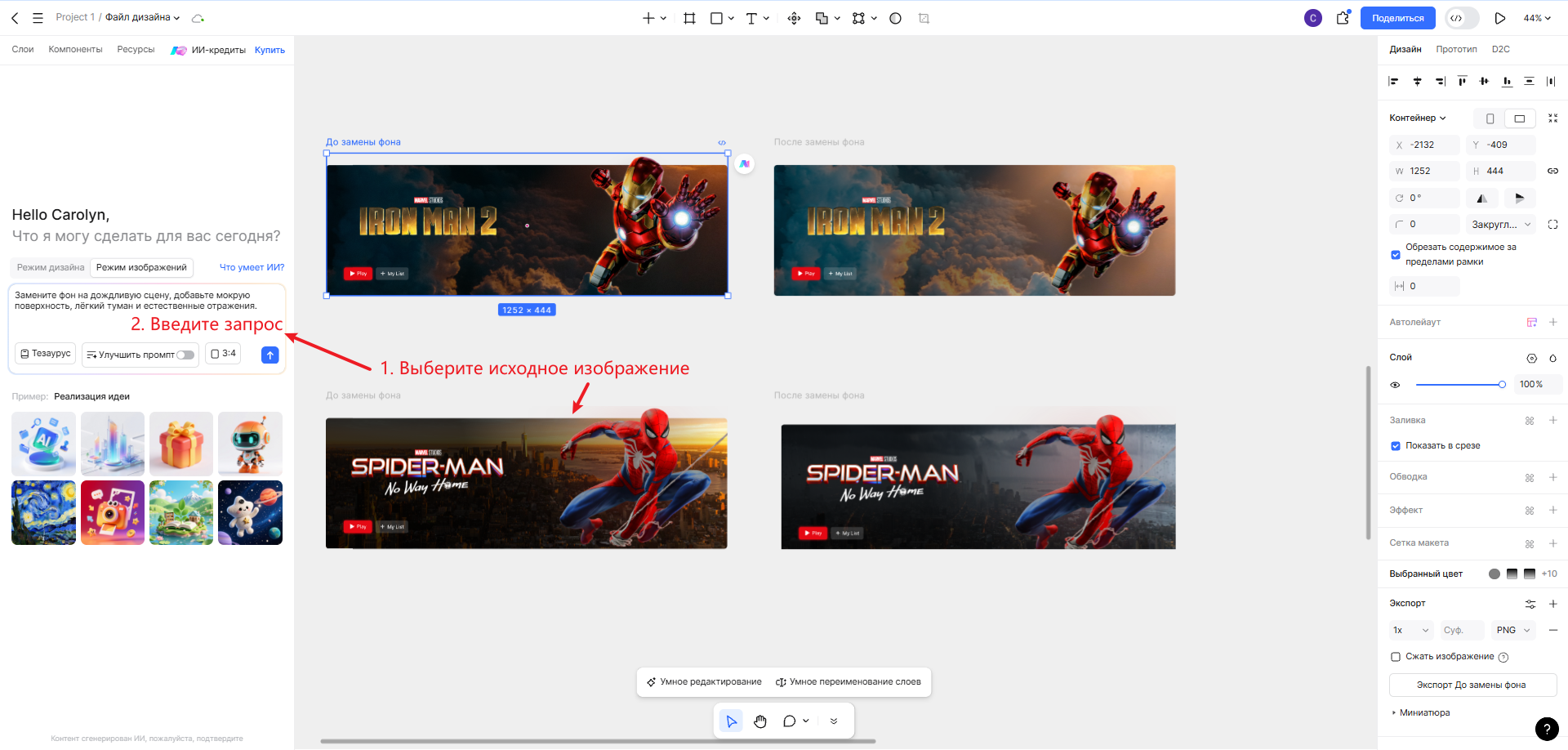1568x750 pixels.
Task: Open the PNG export format dropdown
Action: [x=1513, y=630]
